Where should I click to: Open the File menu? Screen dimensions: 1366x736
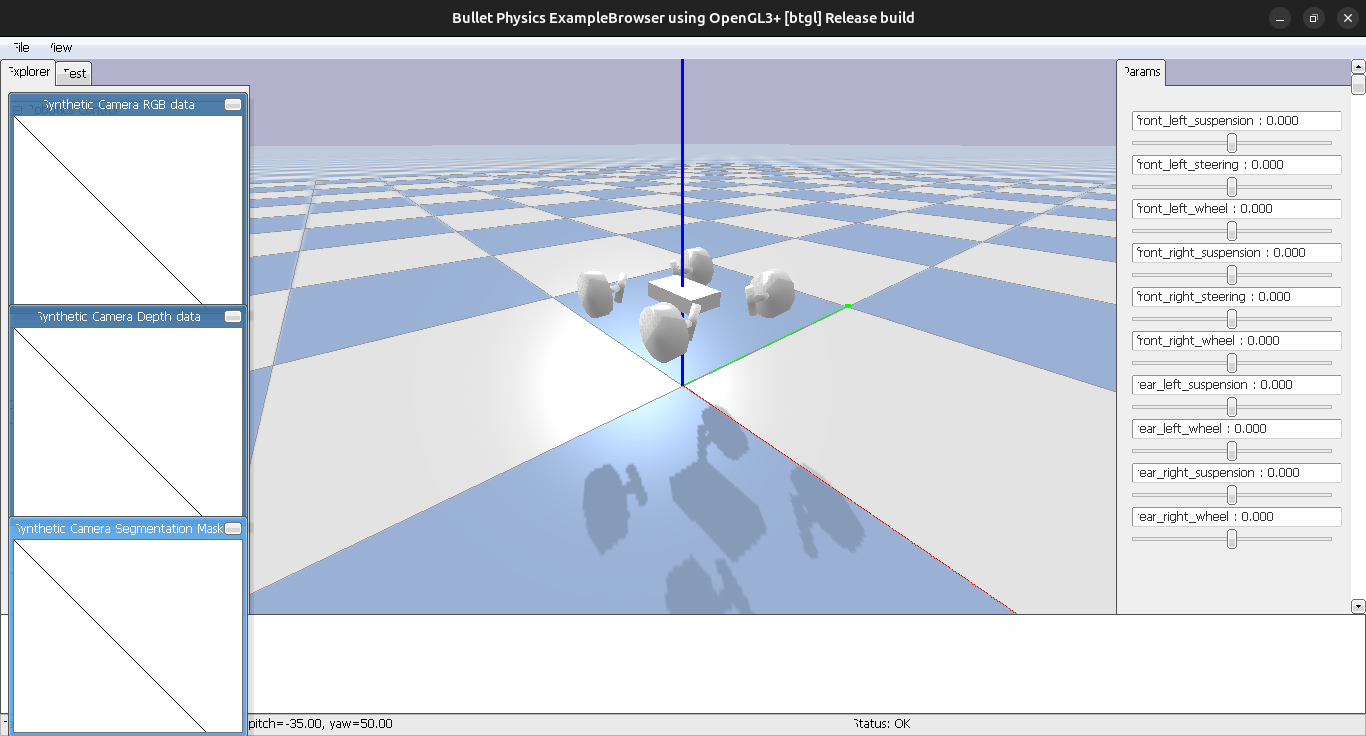click(20, 47)
